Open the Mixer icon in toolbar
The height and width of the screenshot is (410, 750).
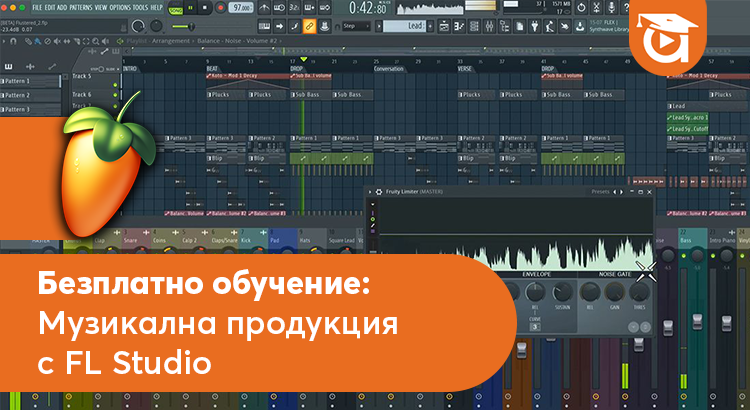[x=489, y=26]
